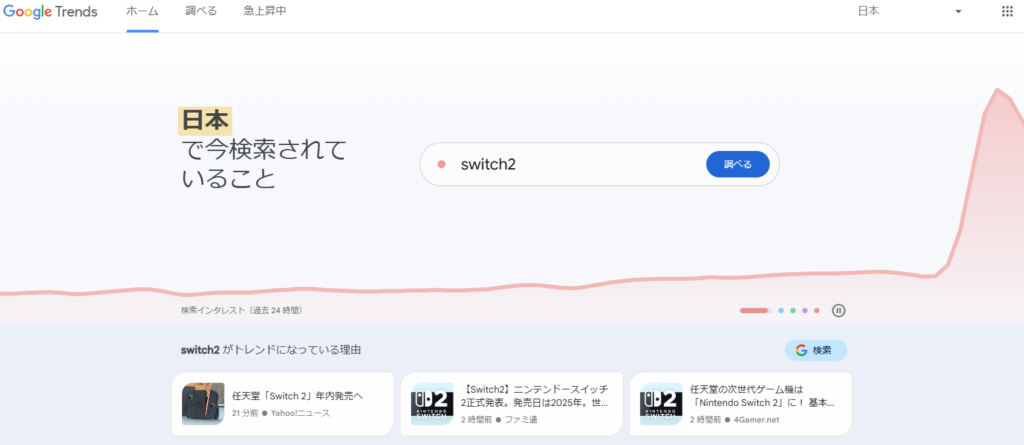Open ファミ通 Switch2 正式発表 article
This screenshot has width=1024, height=445.
pyautogui.click(x=511, y=404)
